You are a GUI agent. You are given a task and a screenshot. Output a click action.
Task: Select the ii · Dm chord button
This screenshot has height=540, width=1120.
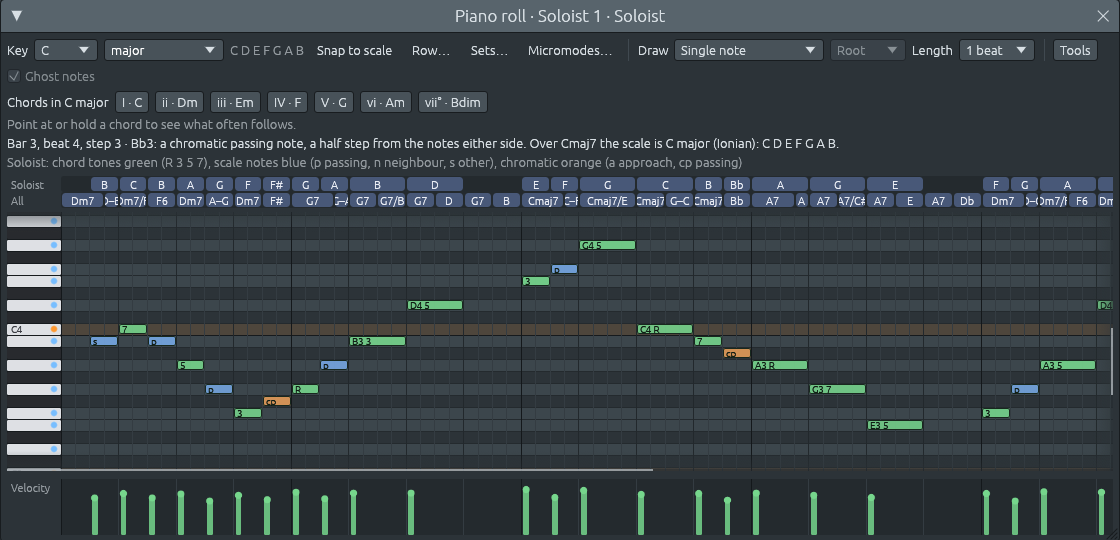(179, 102)
